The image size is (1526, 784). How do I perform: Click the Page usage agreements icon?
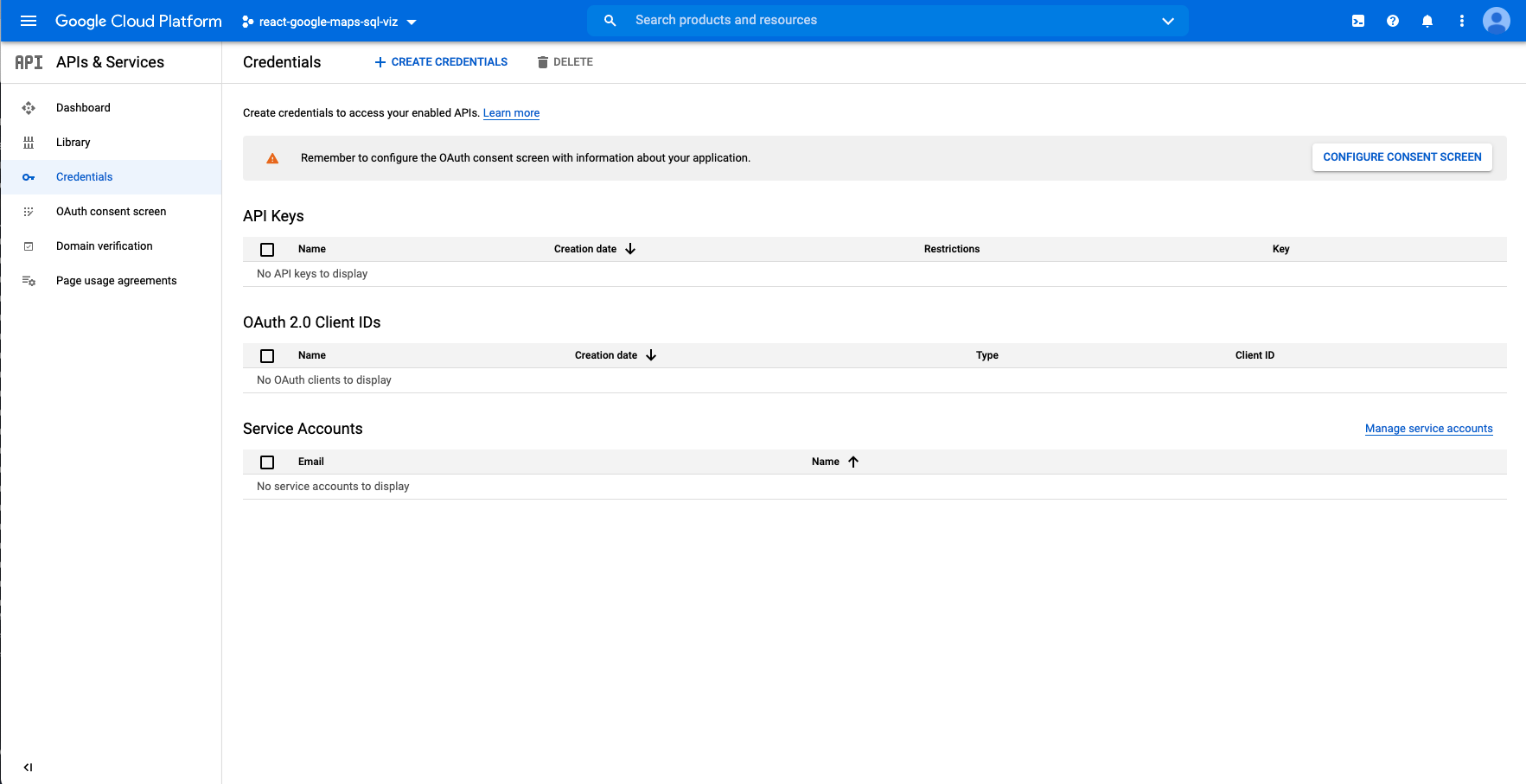(29, 281)
